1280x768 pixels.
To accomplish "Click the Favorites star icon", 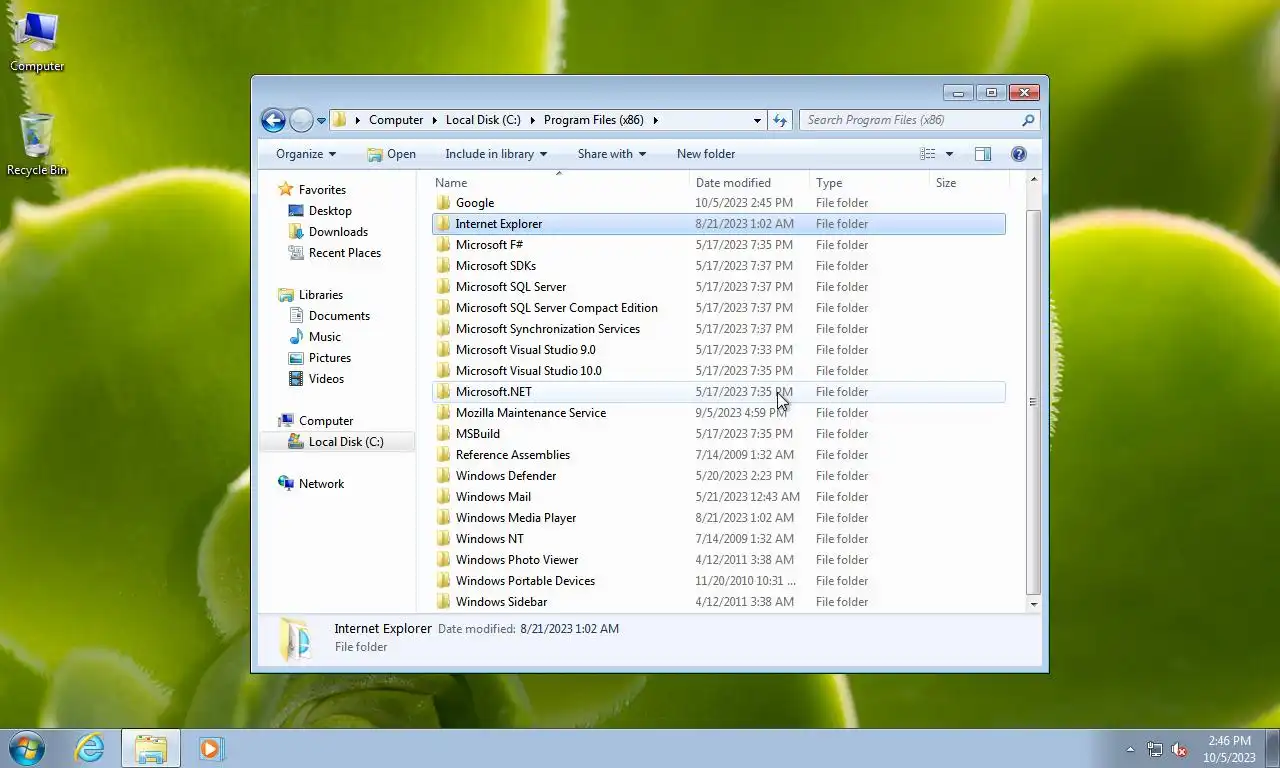I will click(x=286, y=189).
